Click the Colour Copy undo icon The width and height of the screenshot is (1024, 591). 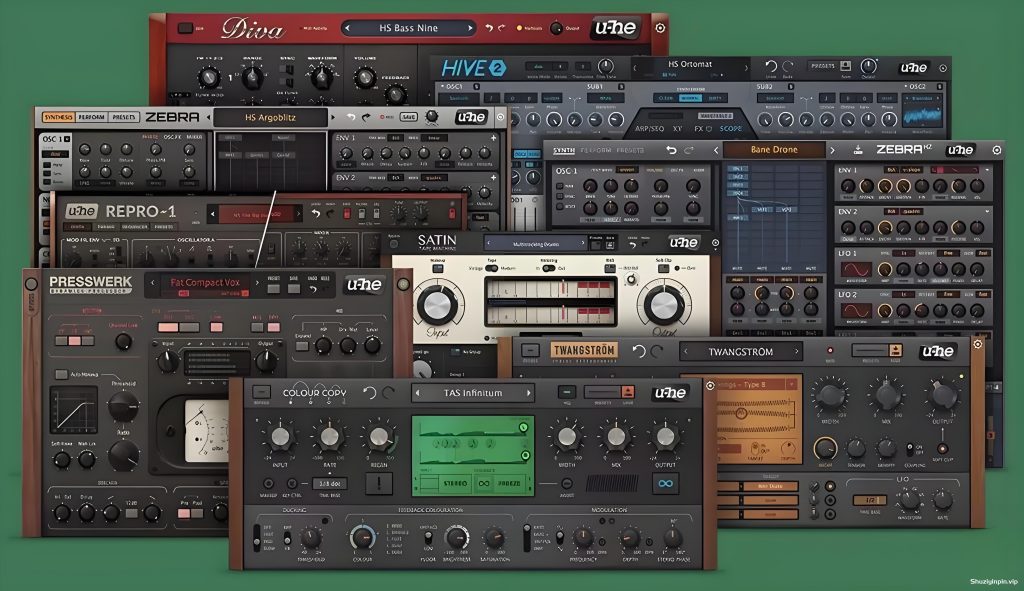coord(370,393)
